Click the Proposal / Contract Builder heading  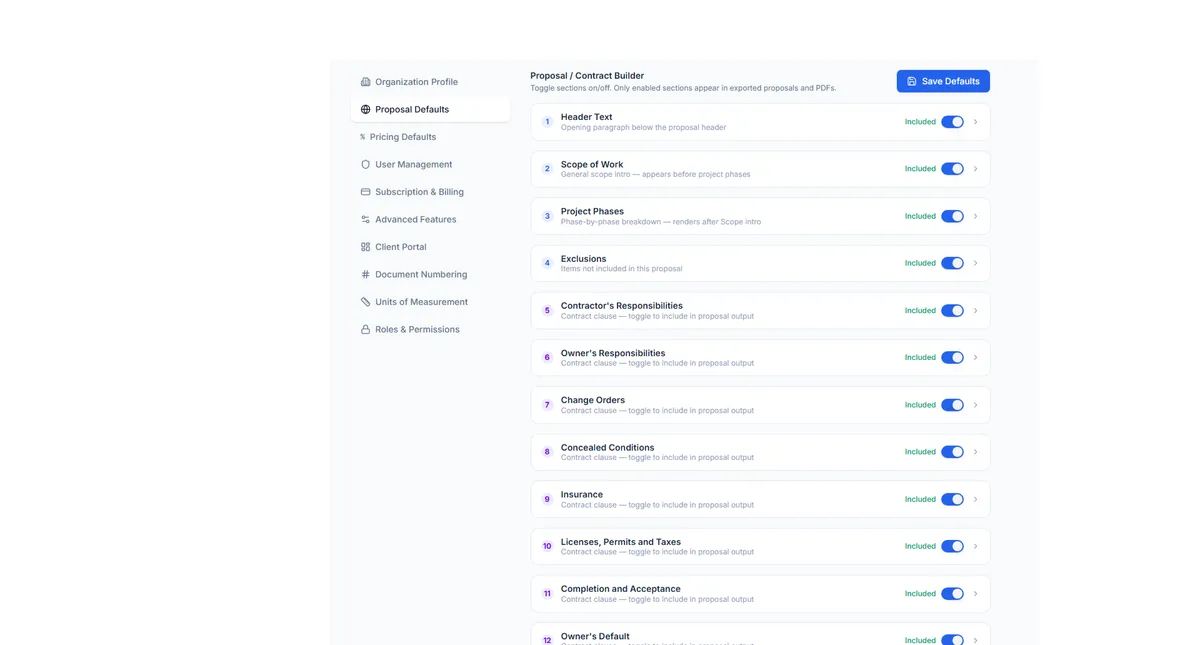(587, 76)
